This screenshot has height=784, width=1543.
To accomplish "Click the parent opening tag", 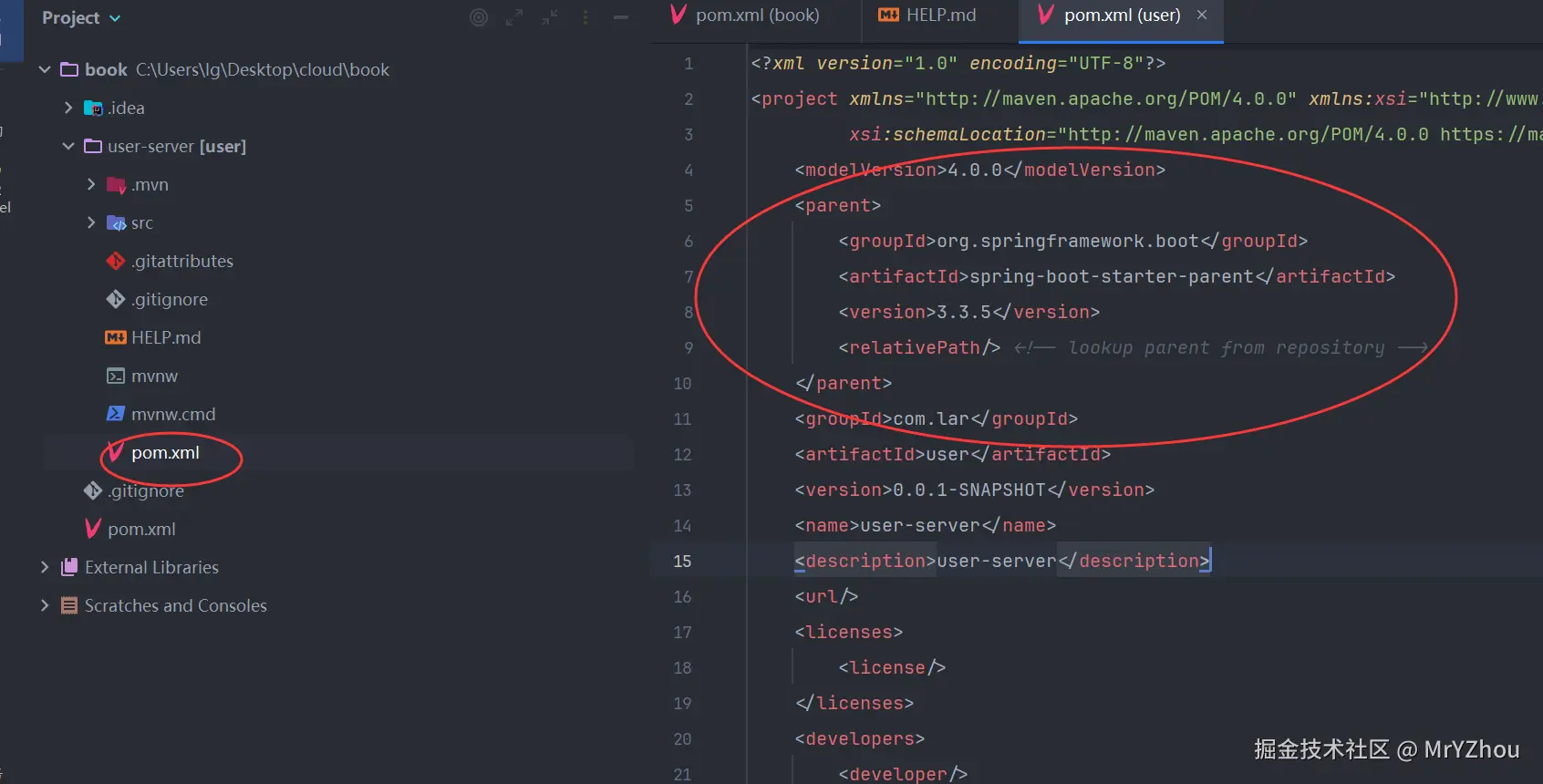I will coord(838,205).
